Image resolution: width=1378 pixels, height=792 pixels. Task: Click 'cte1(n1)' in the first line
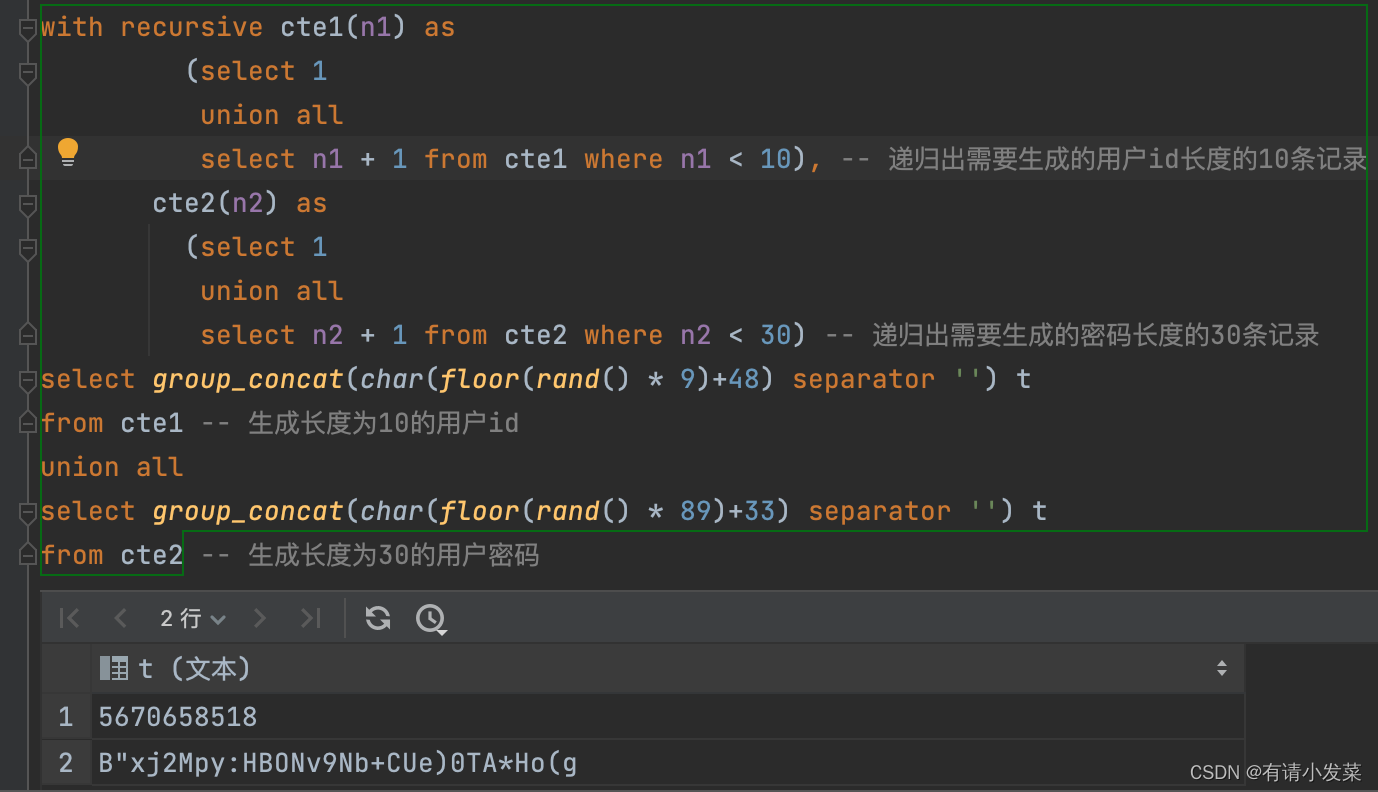[x=343, y=27]
